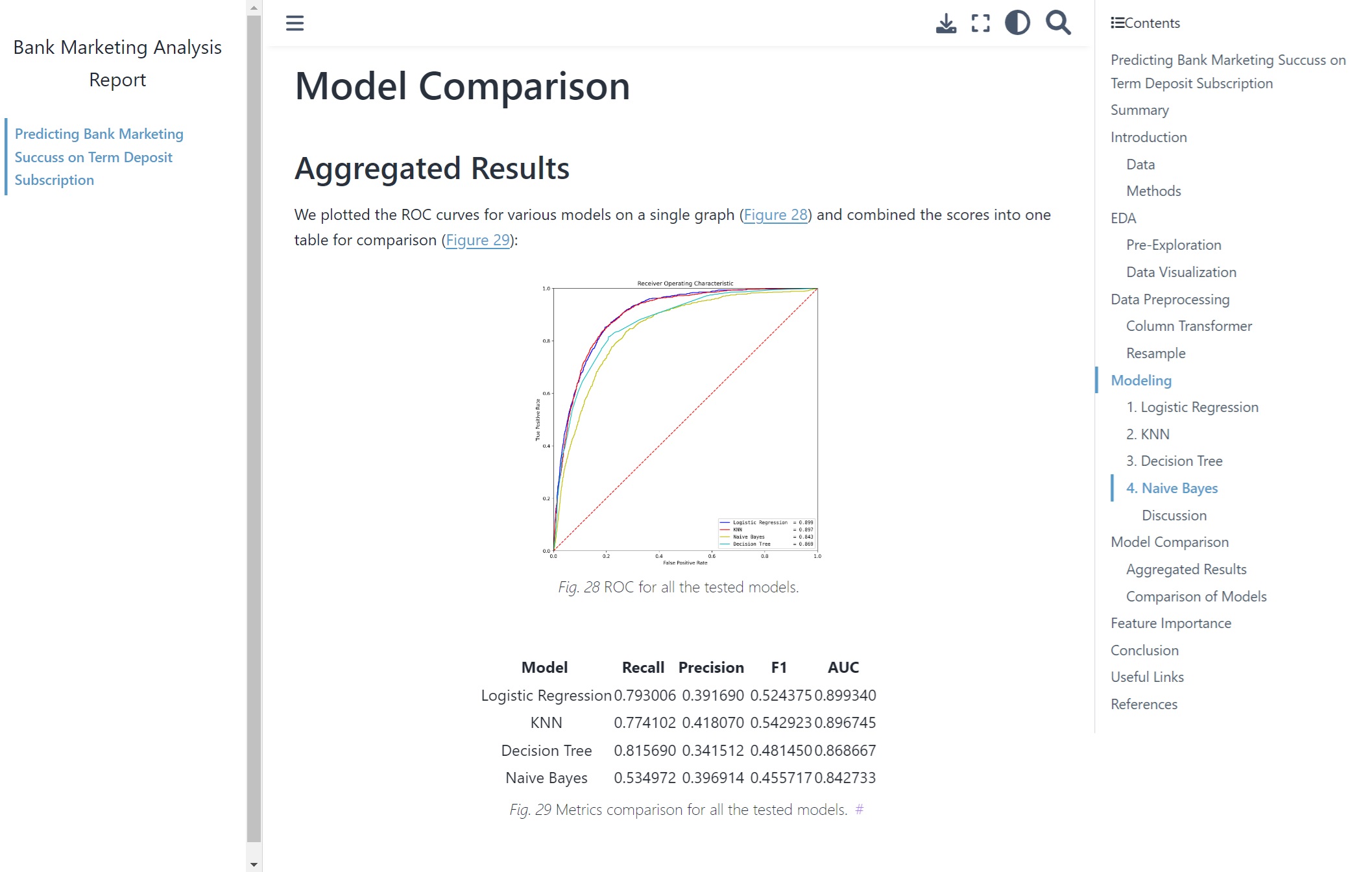Navigate to Data Visualization entry
Viewport: 1372px width, 872px height.
pos(1181,272)
